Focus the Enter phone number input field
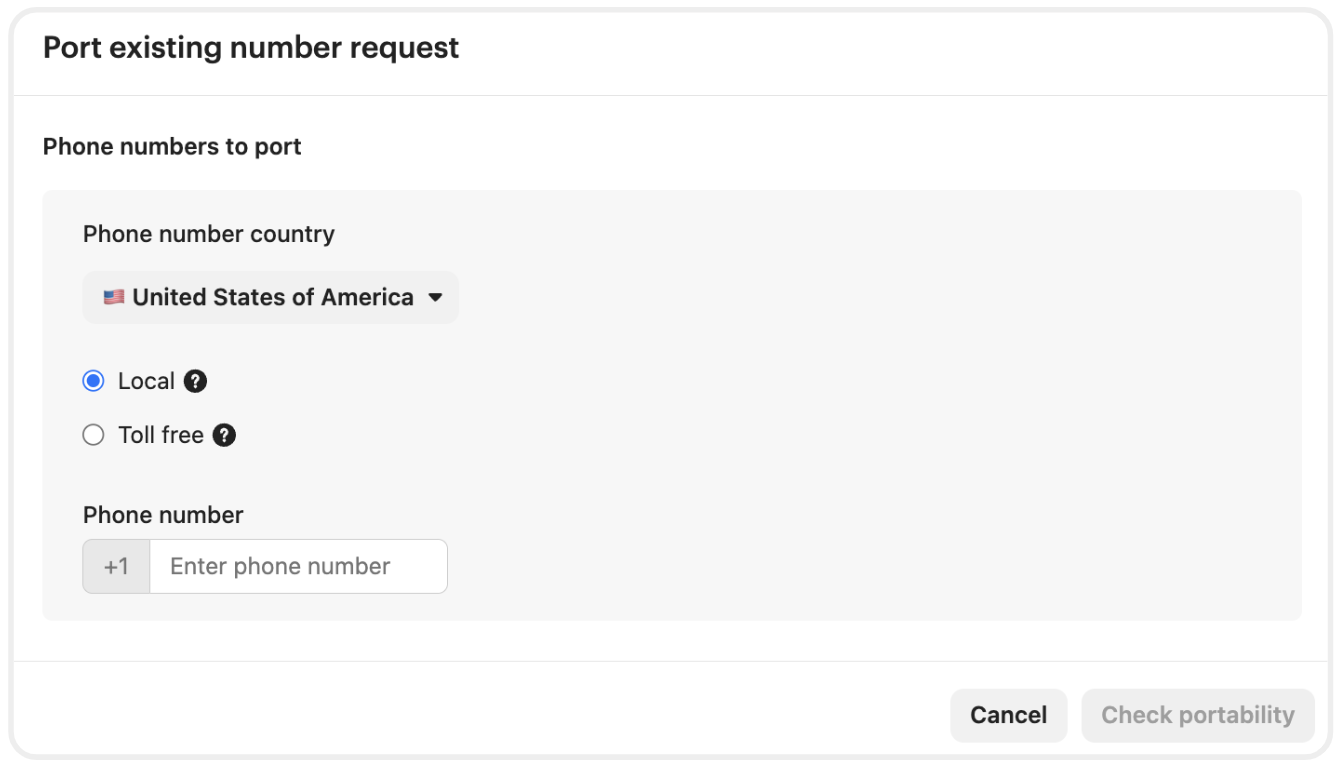This screenshot has width=1342, height=764. pos(298,566)
